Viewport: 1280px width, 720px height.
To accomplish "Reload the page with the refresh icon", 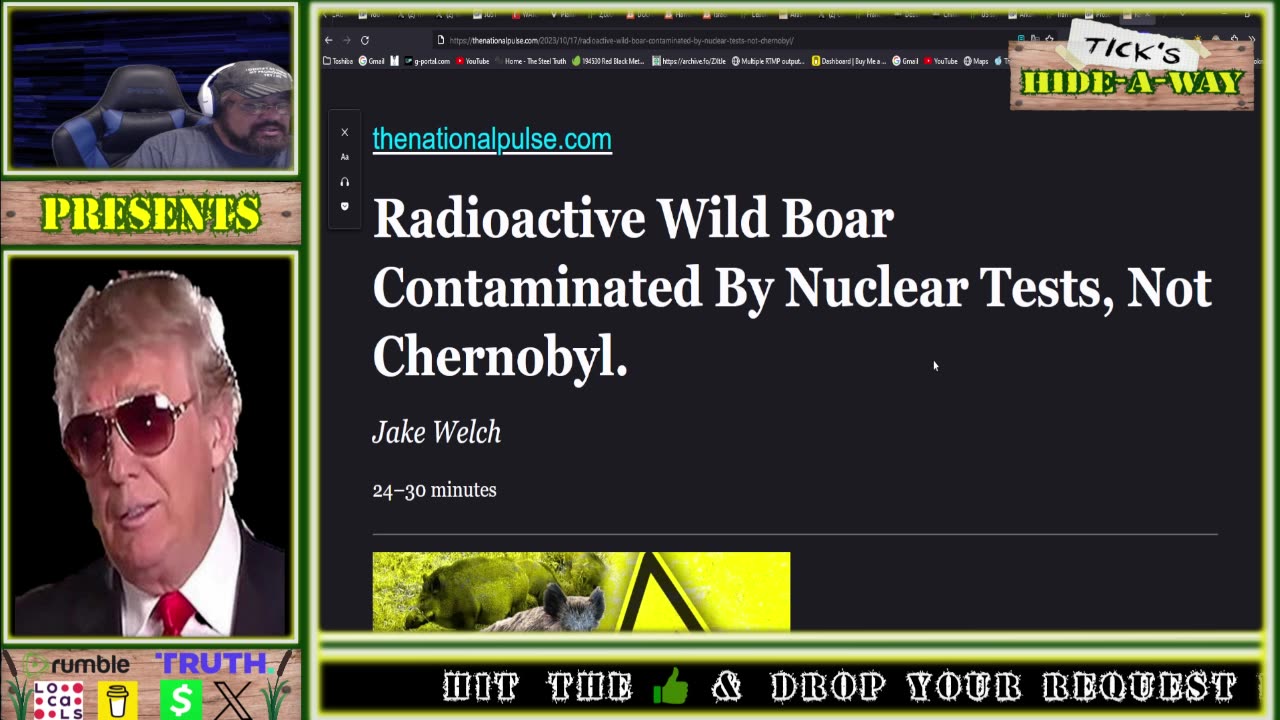I will (365, 40).
